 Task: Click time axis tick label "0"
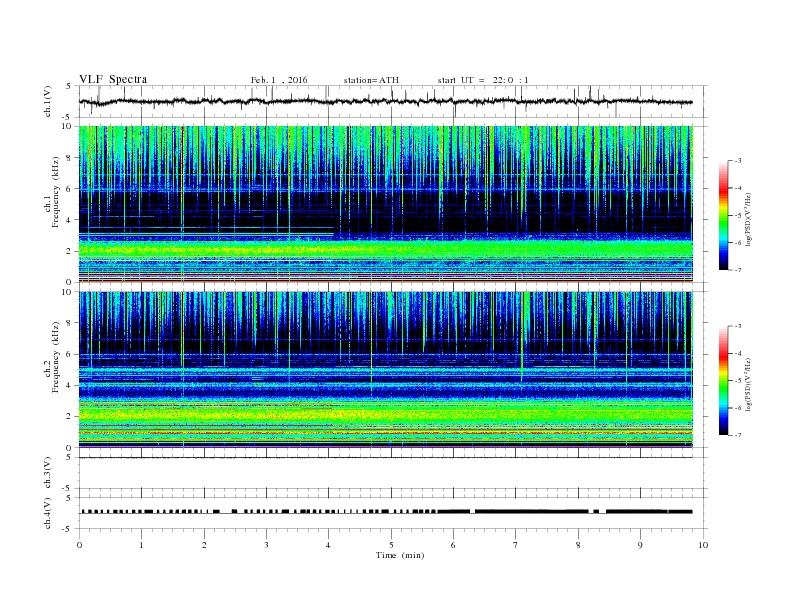[x=79, y=545]
